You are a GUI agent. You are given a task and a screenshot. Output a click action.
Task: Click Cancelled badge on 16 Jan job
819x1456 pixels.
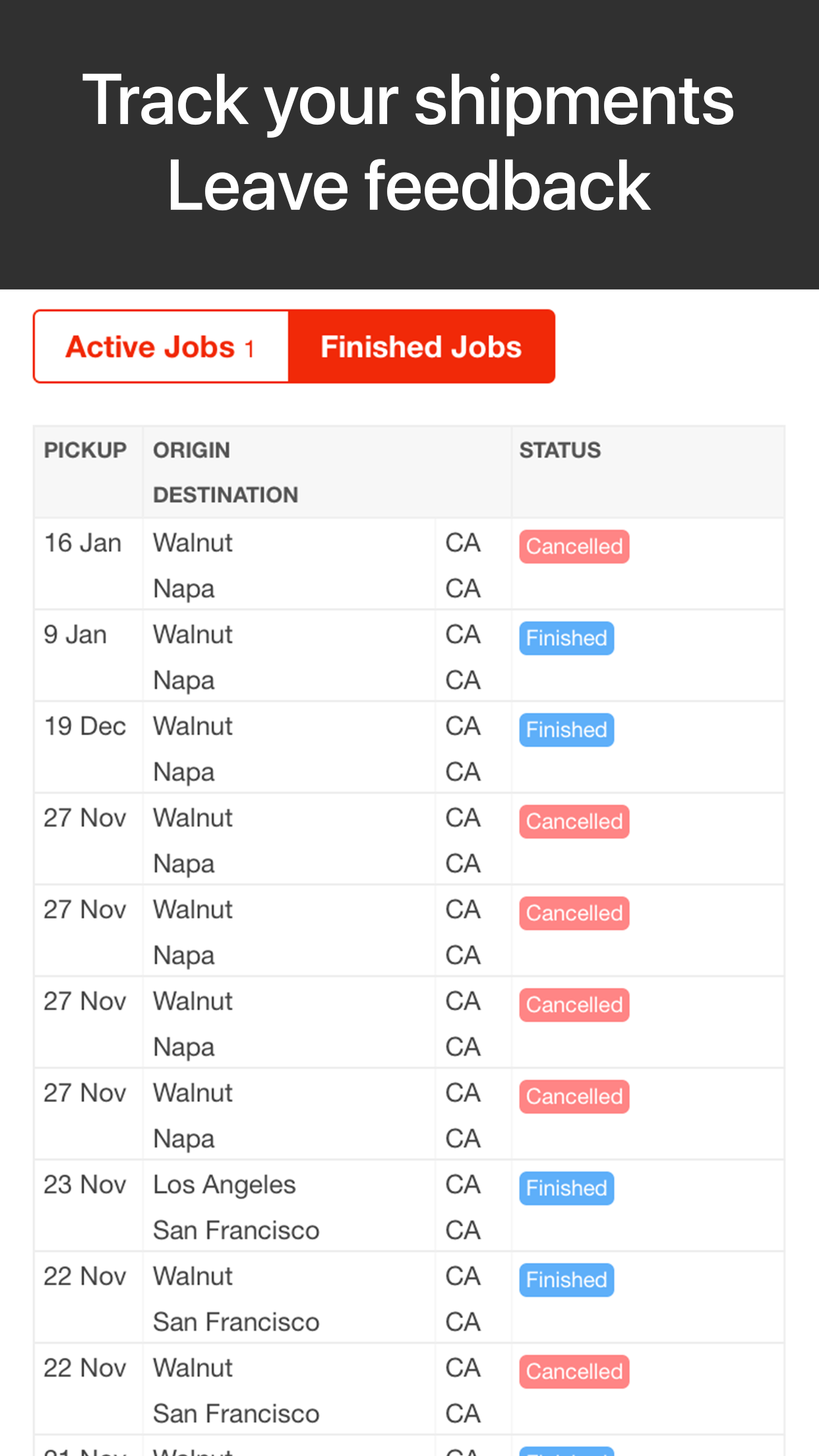(574, 547)
